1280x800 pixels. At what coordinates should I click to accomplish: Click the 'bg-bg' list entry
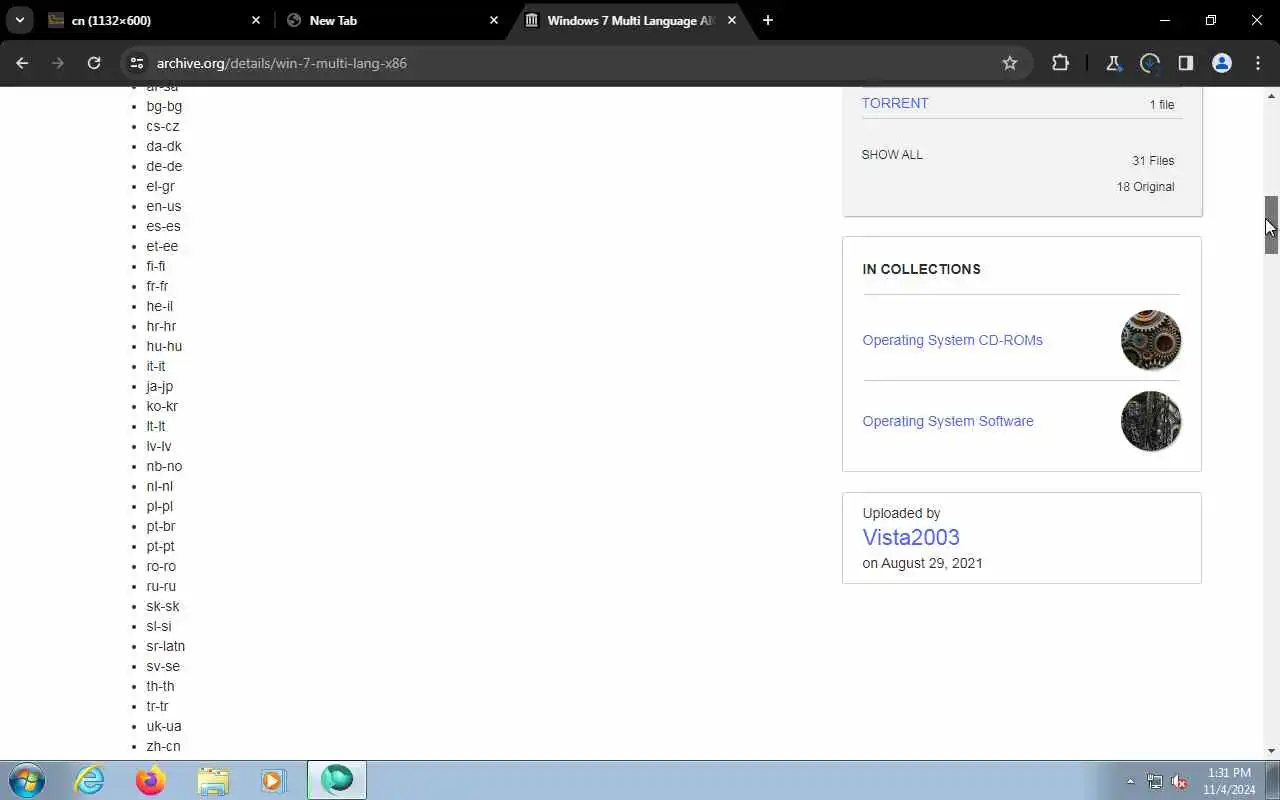coord(164,106)
